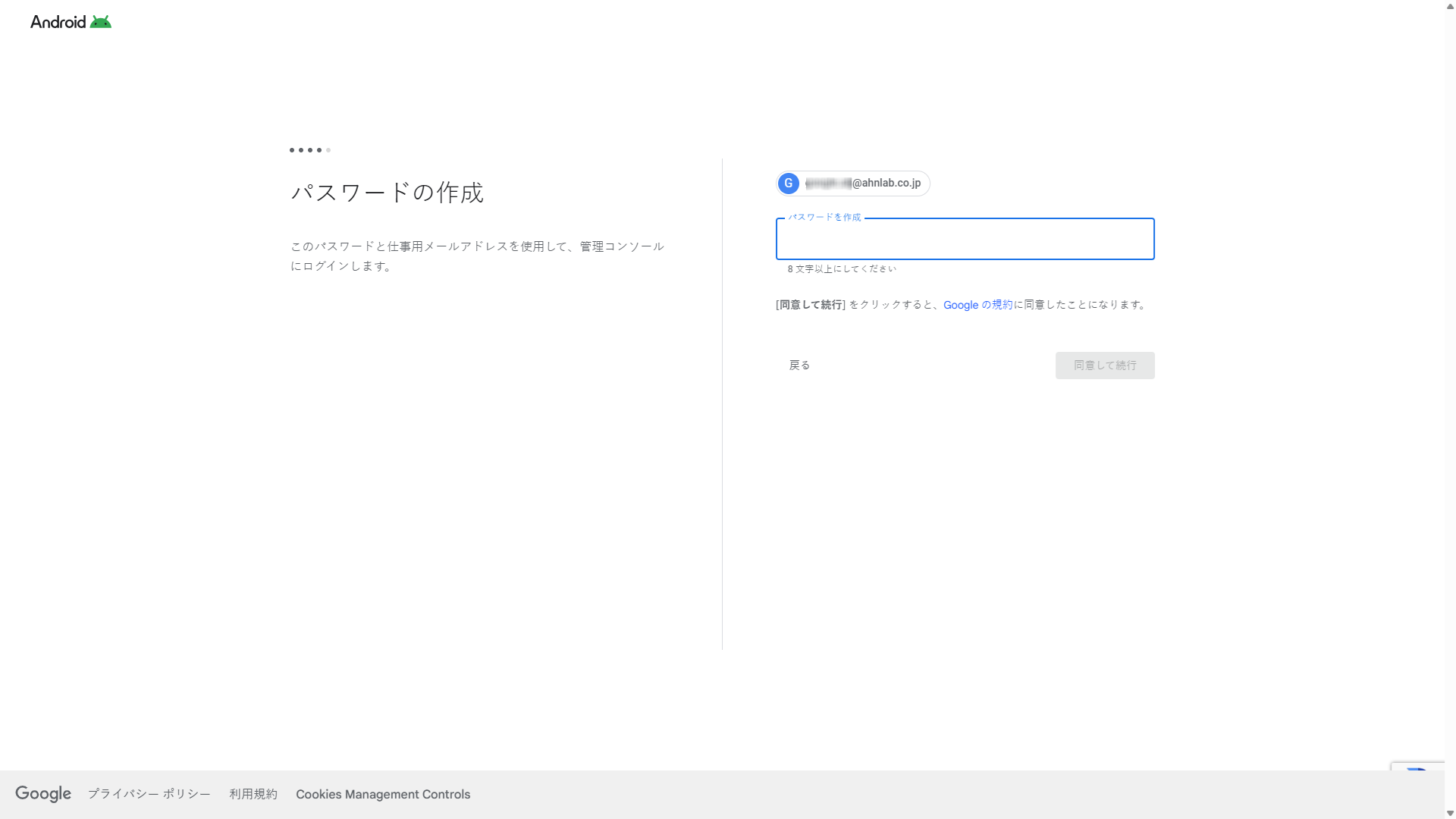1456x819 pixels.
Task: Click the last faded progress dot
Action: point(328,150)
